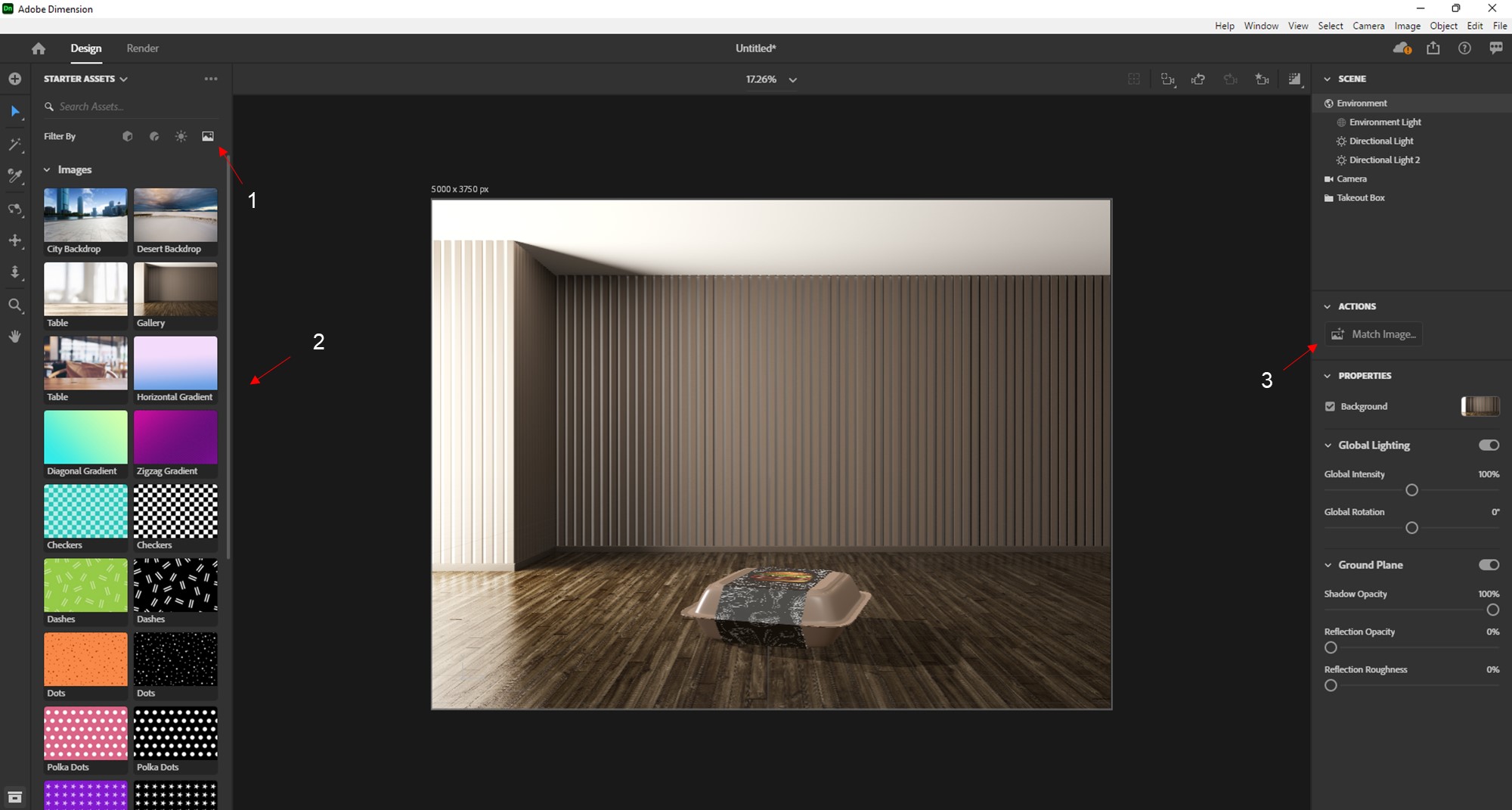Open the Help menu
This screenshot has height=810, width=1512.
point(1225,26)
